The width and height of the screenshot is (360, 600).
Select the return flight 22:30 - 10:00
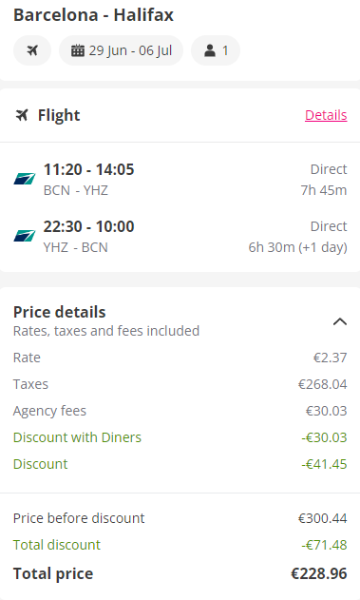point(180,236)
